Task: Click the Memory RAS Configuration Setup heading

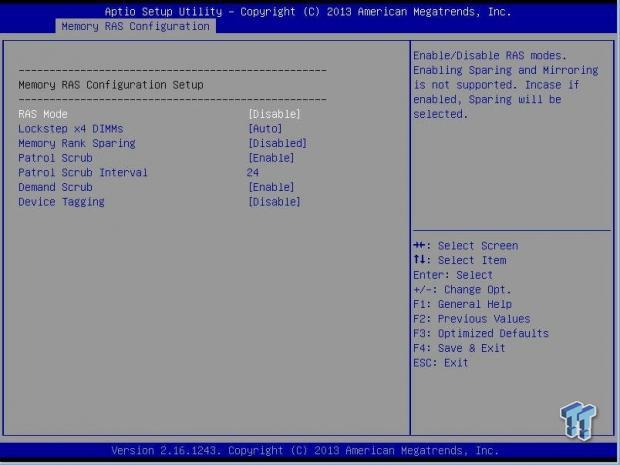Action: coord(111,85)
